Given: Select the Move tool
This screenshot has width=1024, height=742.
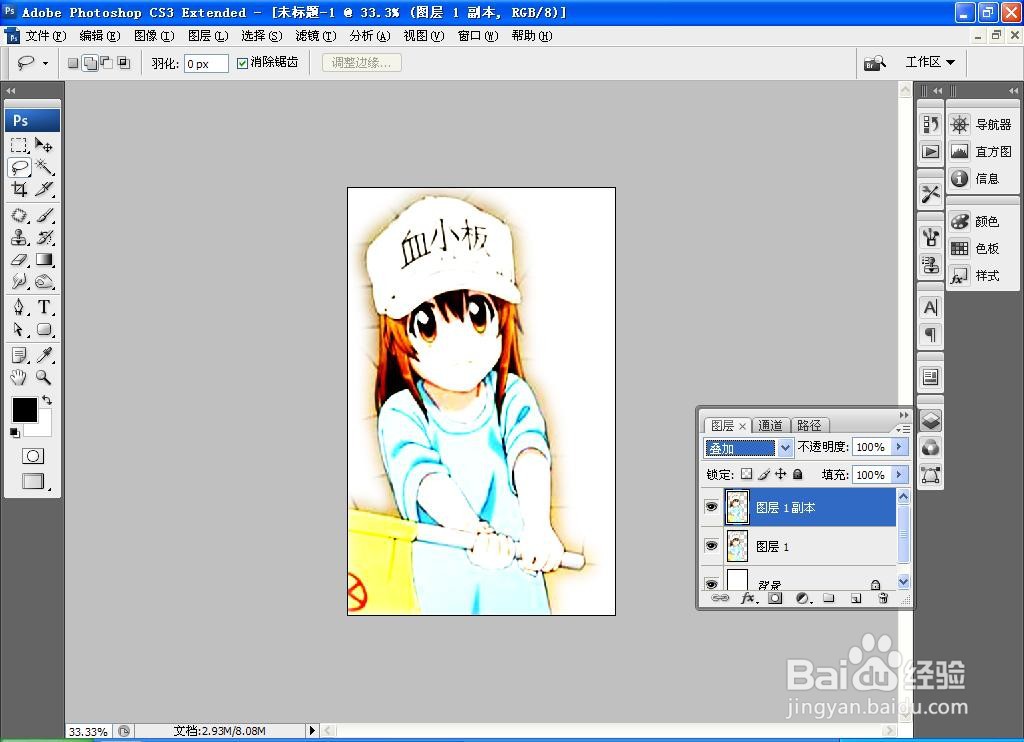Looking at the screenshot, I should point(44,145).
